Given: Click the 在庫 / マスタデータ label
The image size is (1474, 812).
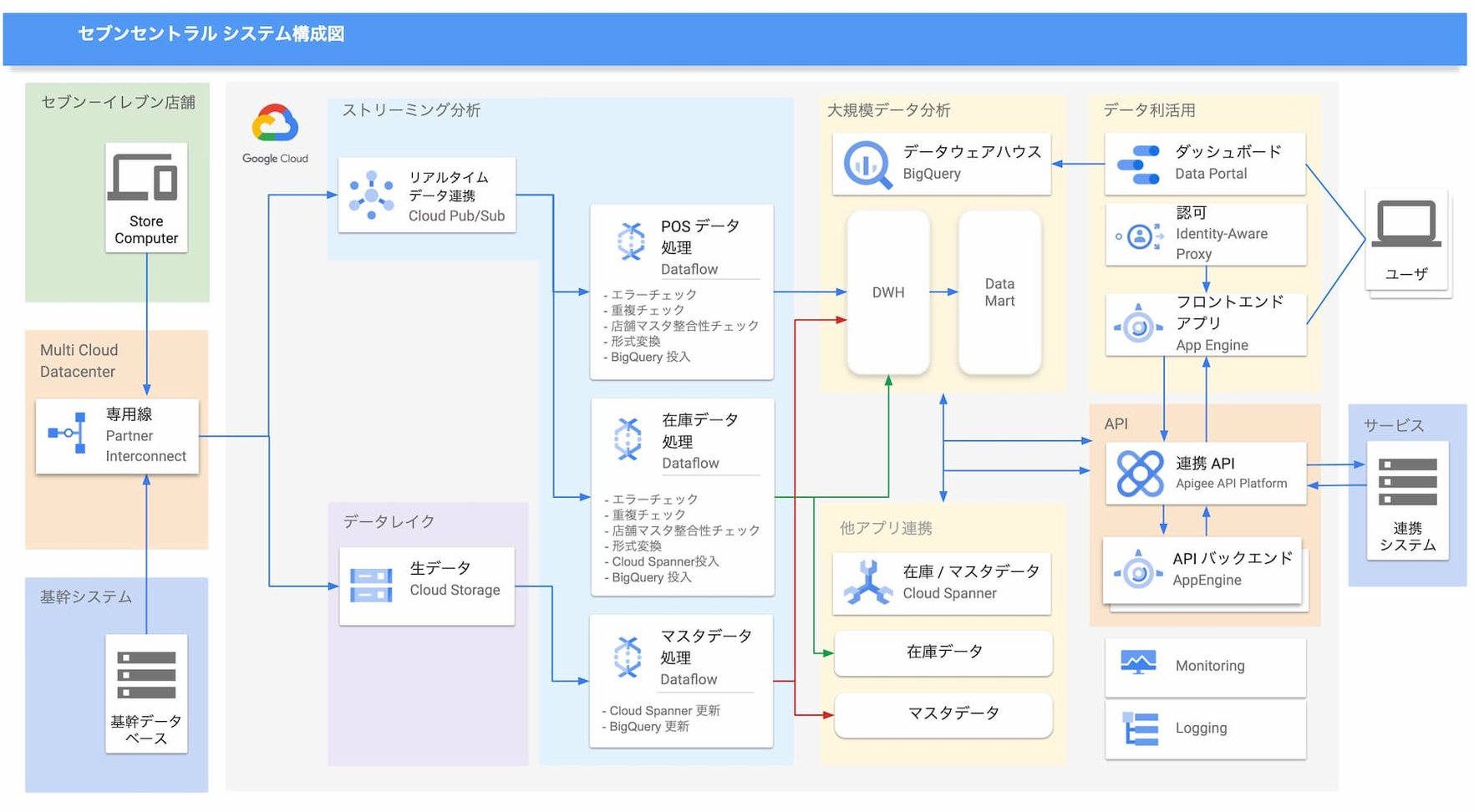Looking at the screenshot, I should tap(971, 571).
